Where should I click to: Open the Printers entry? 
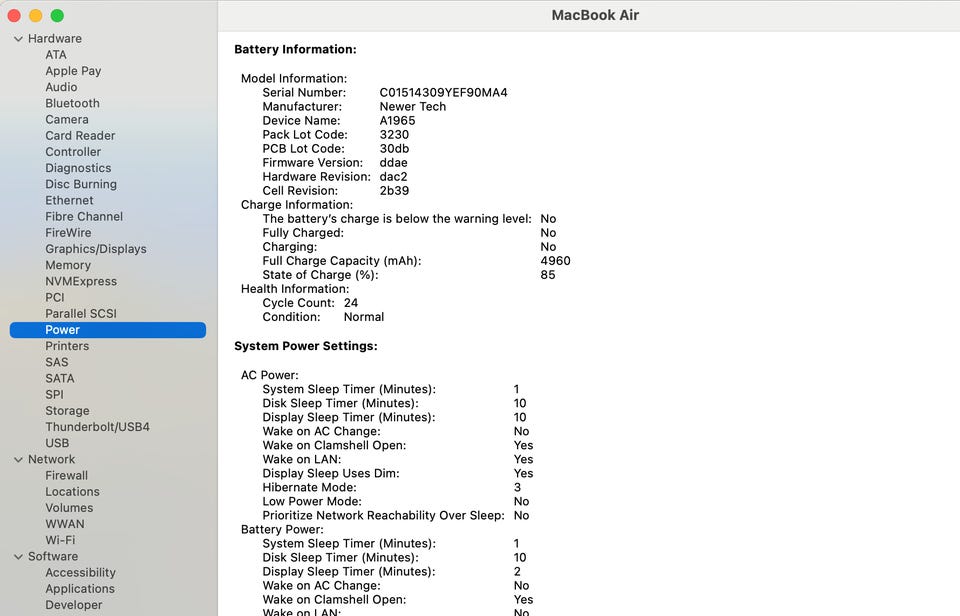point(67,346)
